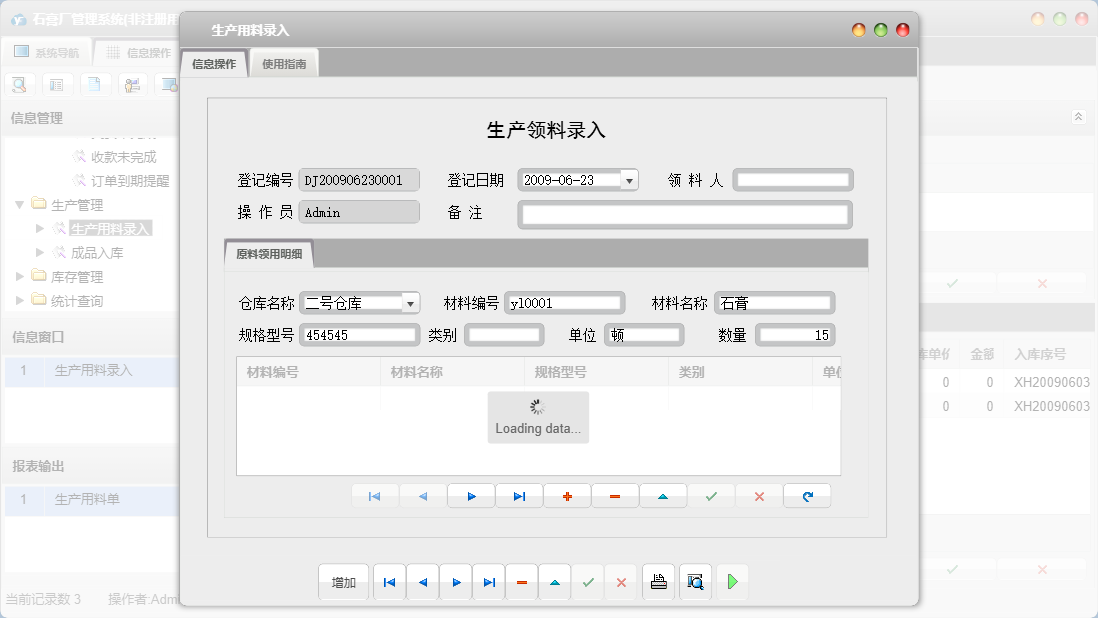The height and width of the screenshot is (618, 1098).
Task: Open the 仓库名称 warehouse dropdown
Action: coord(408,302)
